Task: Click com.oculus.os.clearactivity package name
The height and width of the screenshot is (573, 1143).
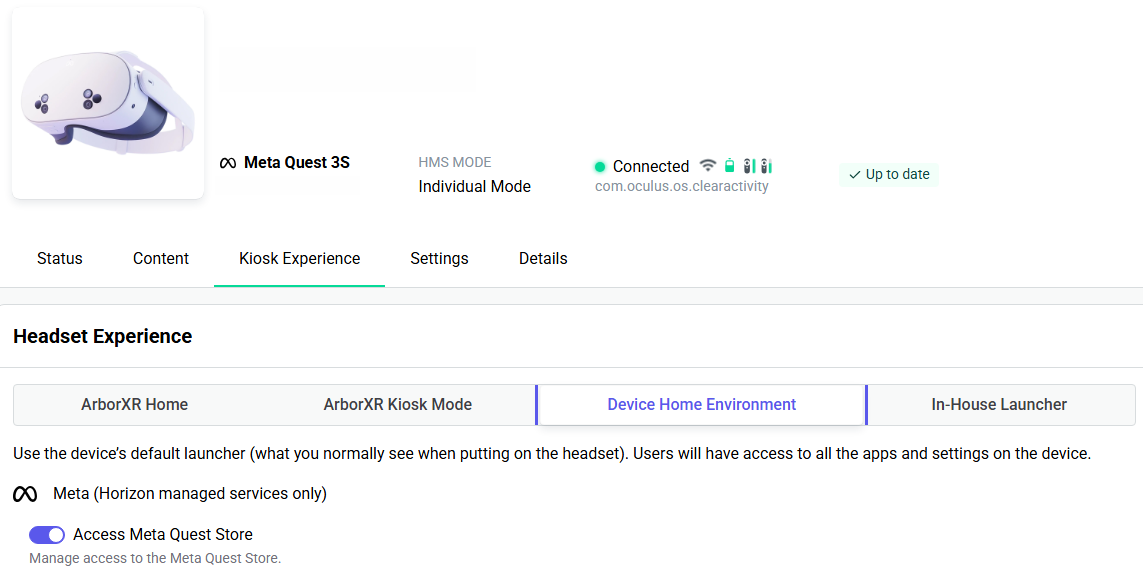Action: (682, 187)
